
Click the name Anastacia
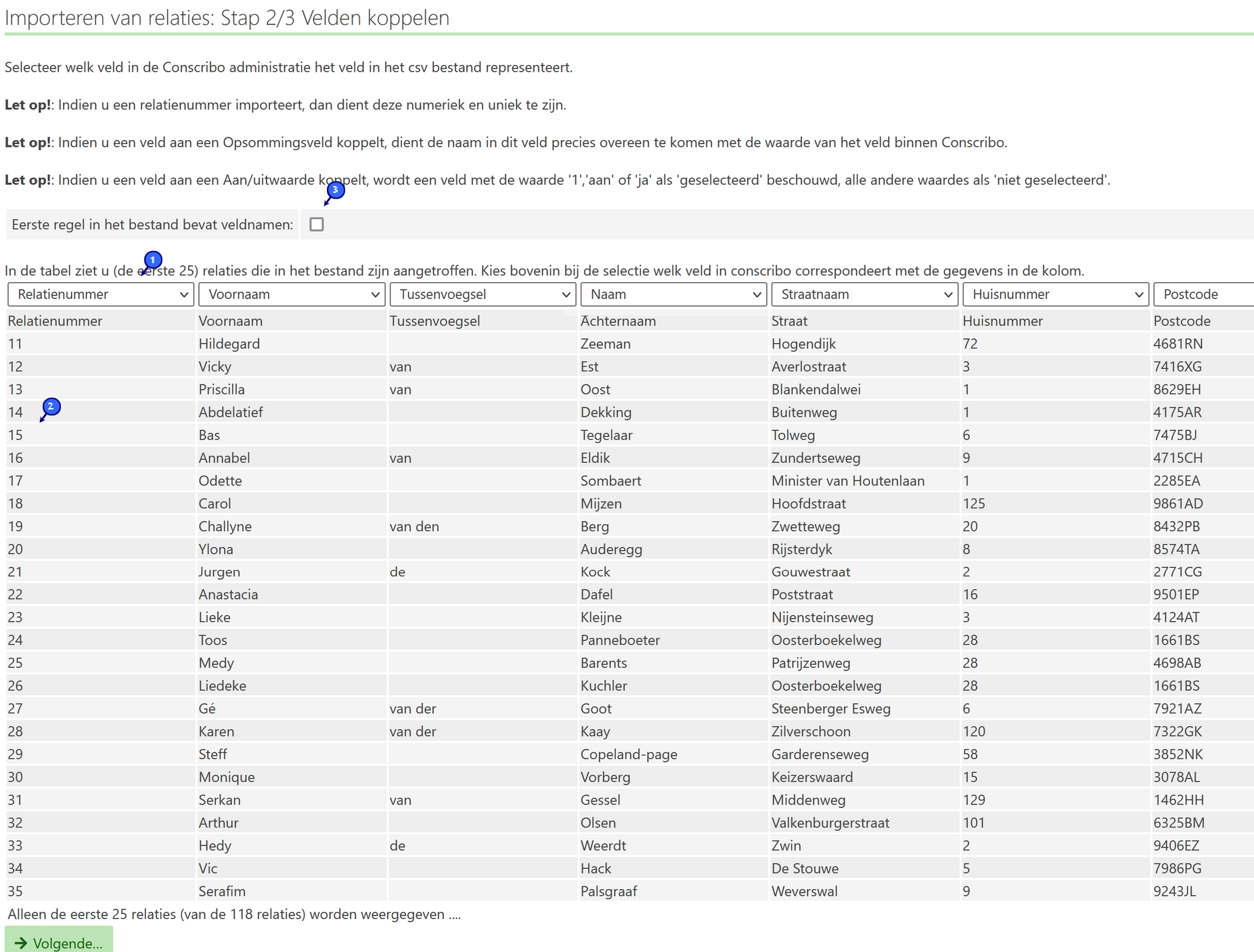(x=228, y=595)
